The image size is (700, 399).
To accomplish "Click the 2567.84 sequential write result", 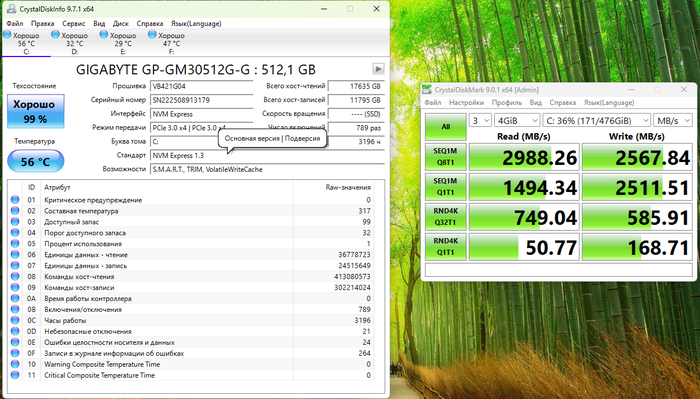I will (x=637, y=157).
